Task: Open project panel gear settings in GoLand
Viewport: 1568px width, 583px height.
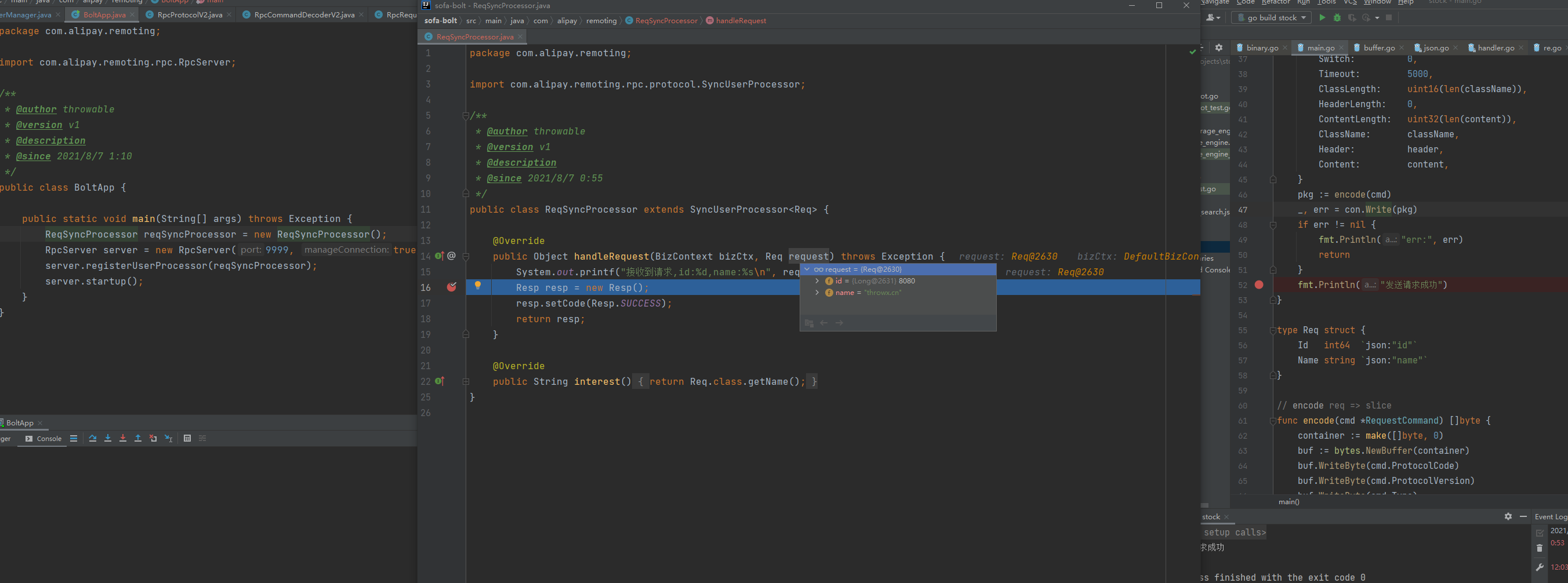Action: point(1218,48)
